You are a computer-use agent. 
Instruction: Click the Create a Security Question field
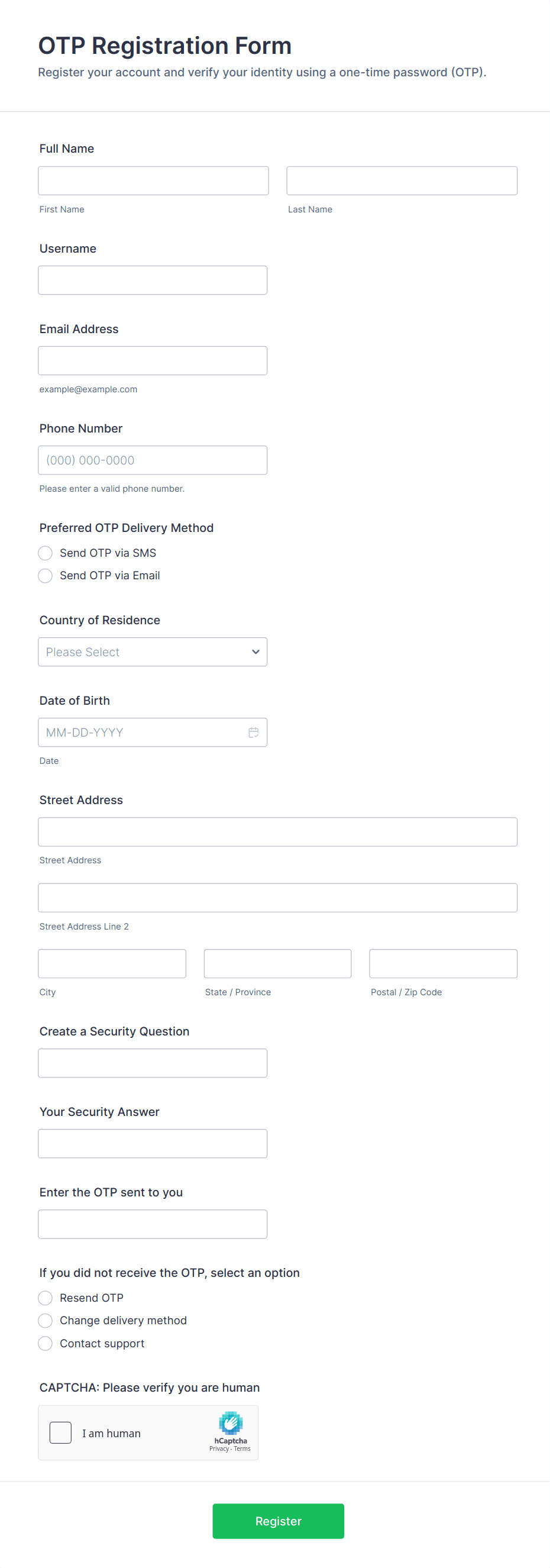pyautogui.click(x=152, y=1063)
